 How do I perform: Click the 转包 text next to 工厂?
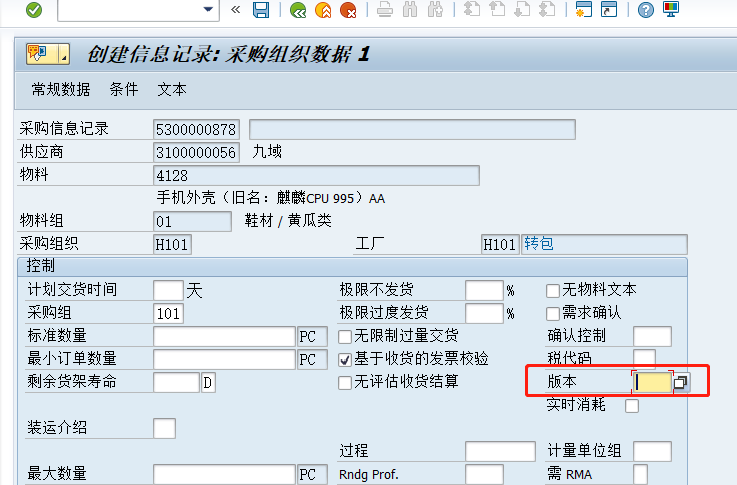pos(539,244)
